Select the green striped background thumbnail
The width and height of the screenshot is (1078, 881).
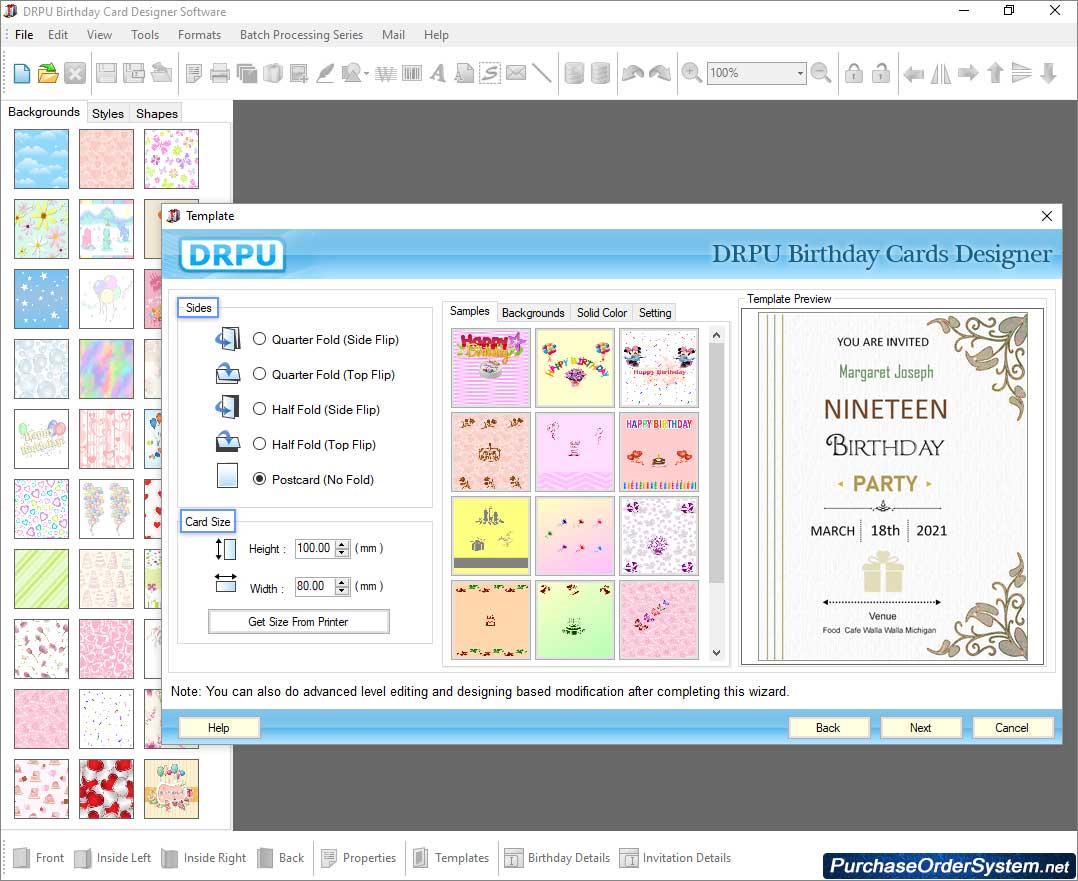tap(41, 579)
